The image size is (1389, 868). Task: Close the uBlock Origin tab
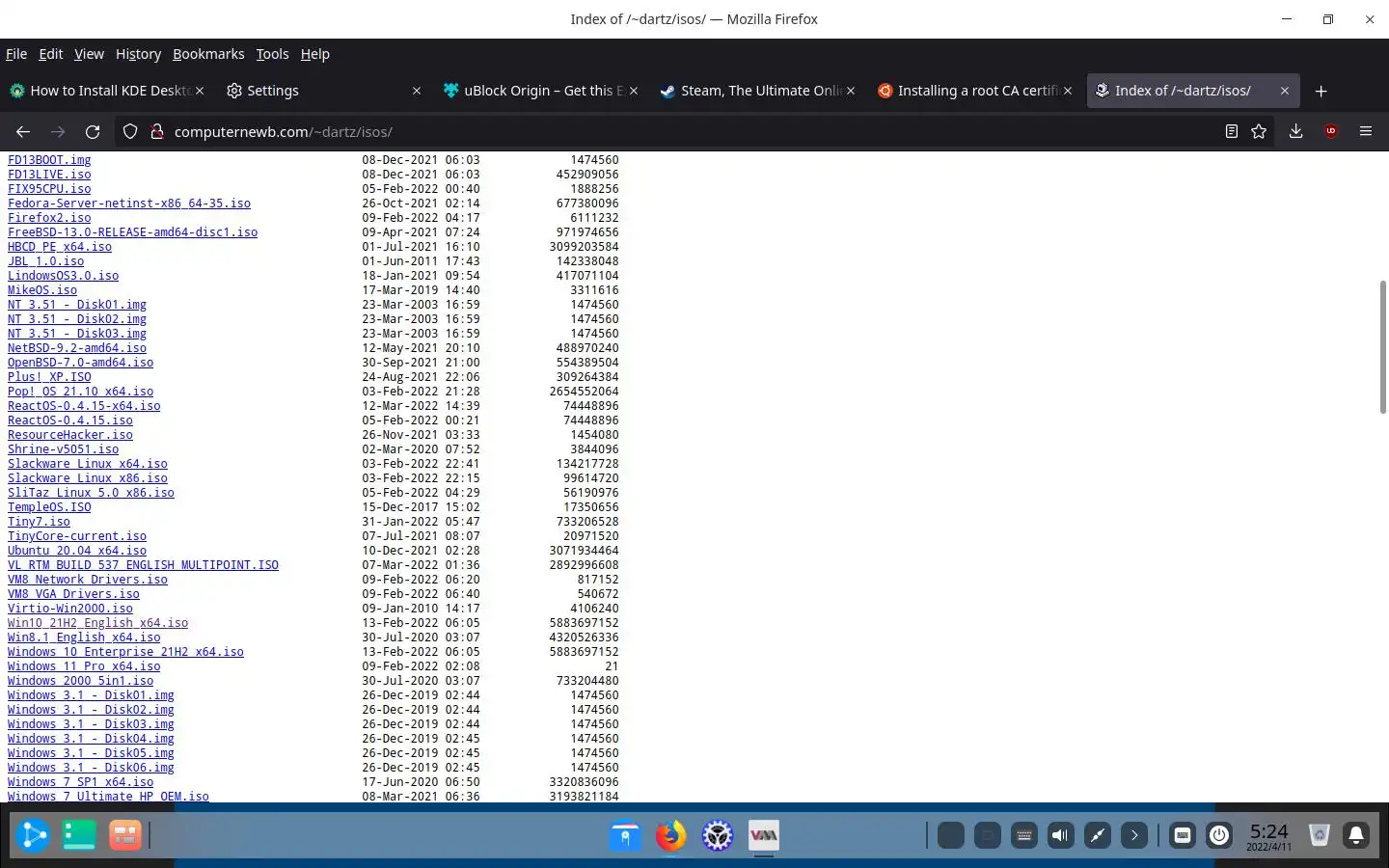[634, 91]
